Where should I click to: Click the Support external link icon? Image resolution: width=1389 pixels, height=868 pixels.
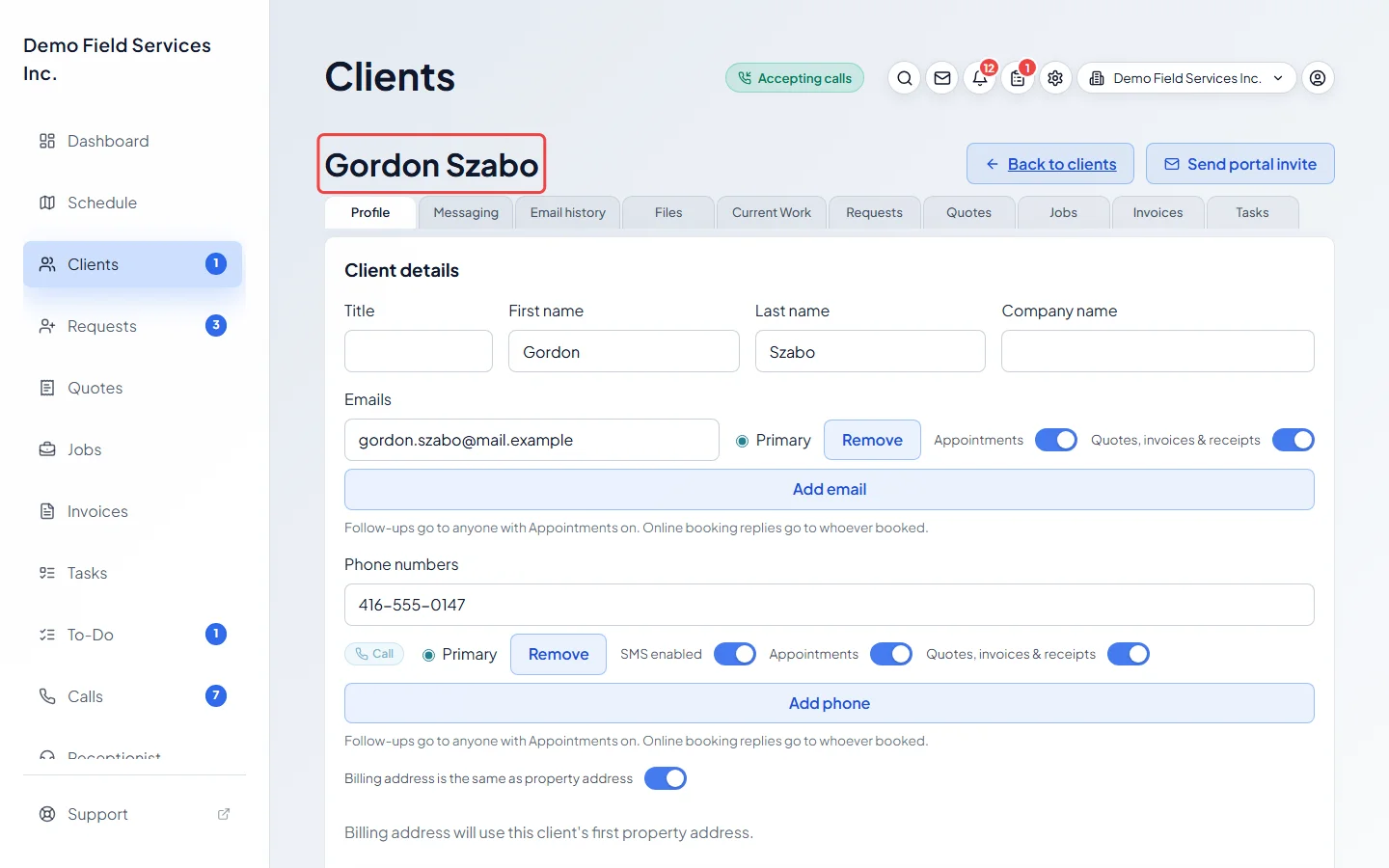[224, 814]
